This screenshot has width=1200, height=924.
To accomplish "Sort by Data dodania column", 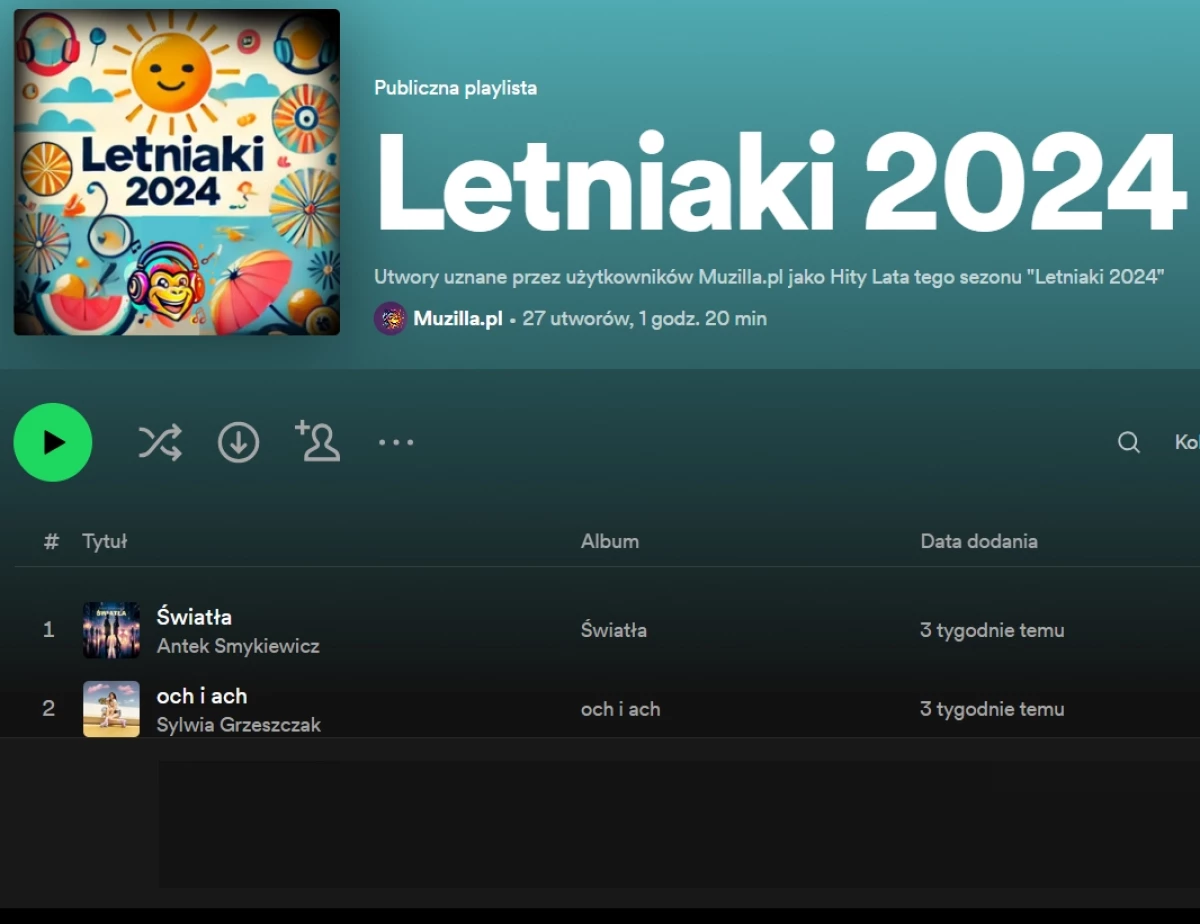I will coord(978,541).
